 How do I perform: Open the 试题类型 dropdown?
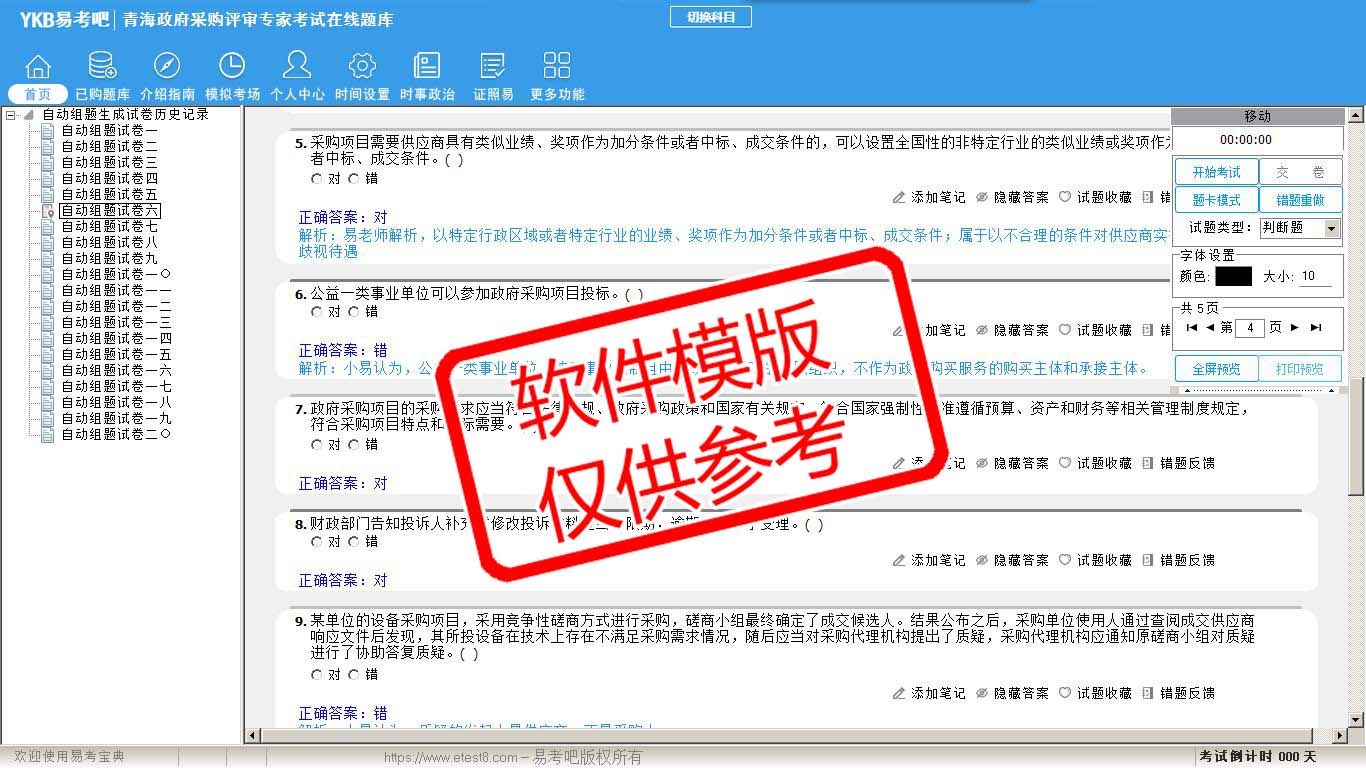1331,228
